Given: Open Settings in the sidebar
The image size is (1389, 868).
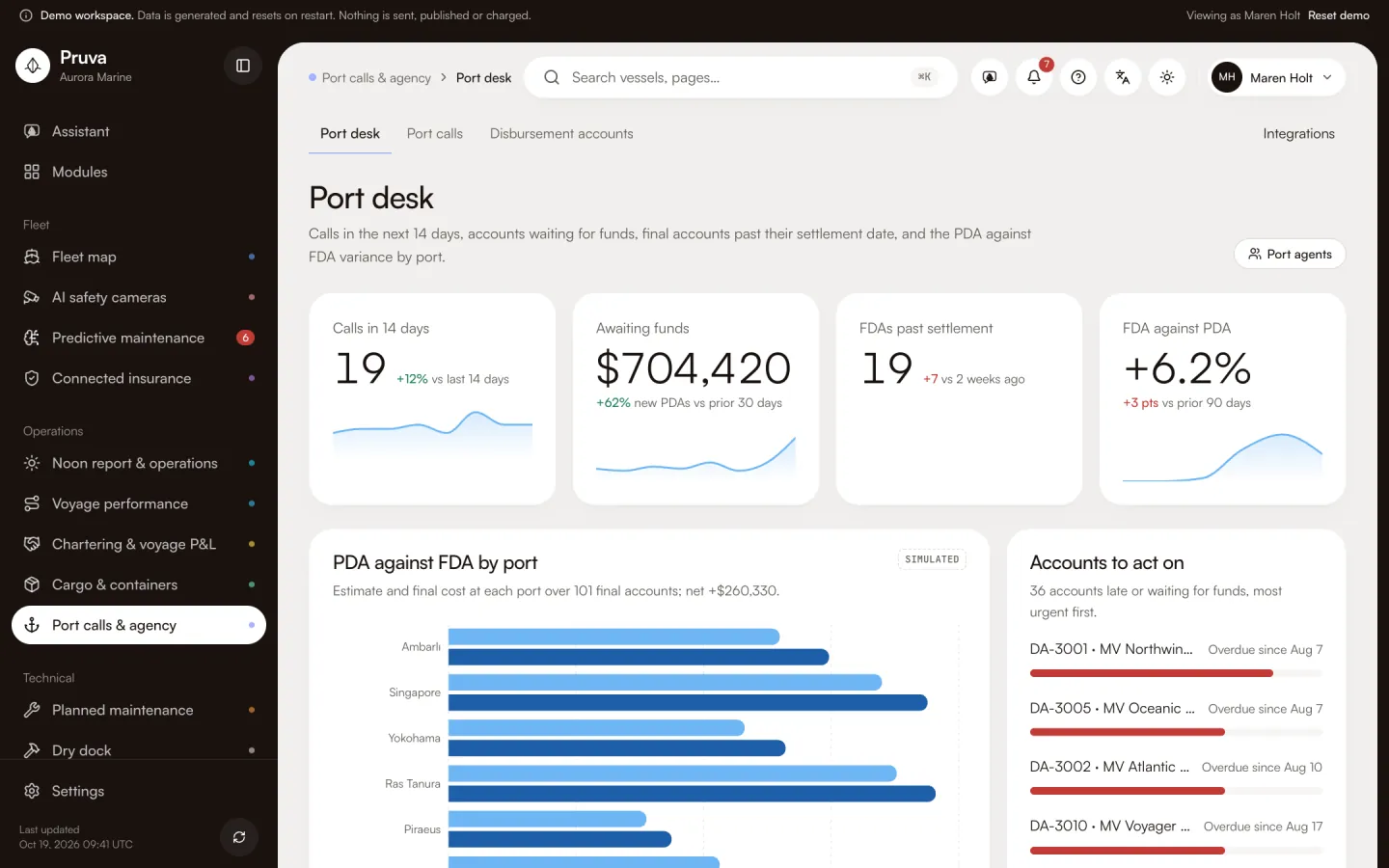Looking at the screenshot, I should 139,791.
